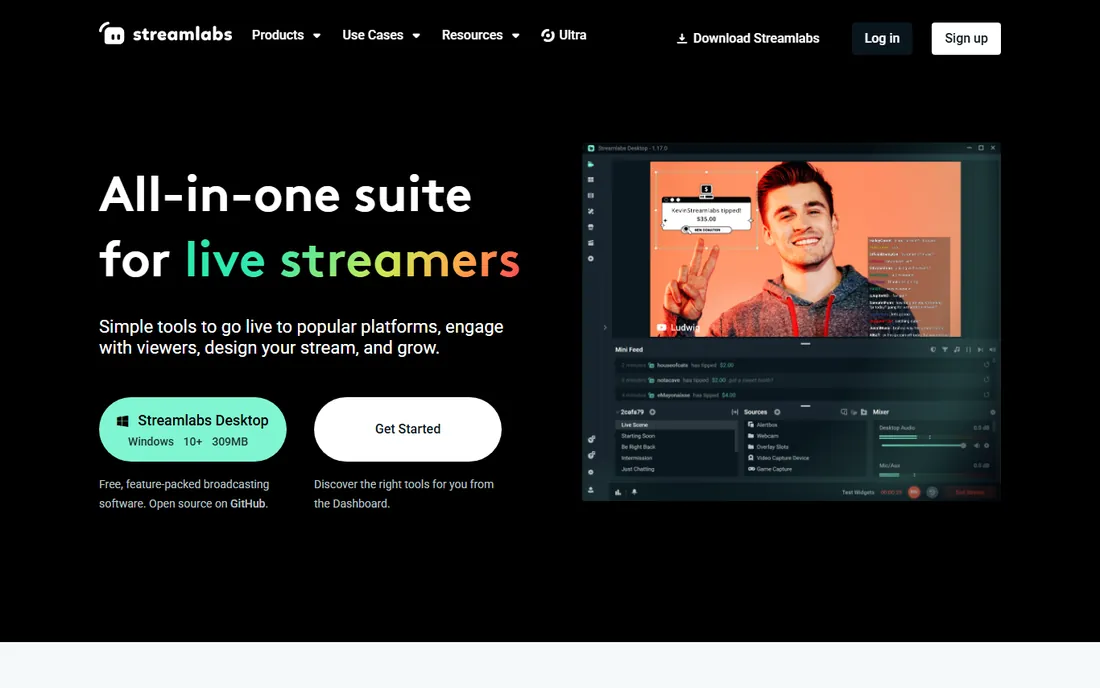This screenshot has height=688, width=1100.
Task: Click the Streamlabs Desktop app preview image
Action: coord(791,322)
